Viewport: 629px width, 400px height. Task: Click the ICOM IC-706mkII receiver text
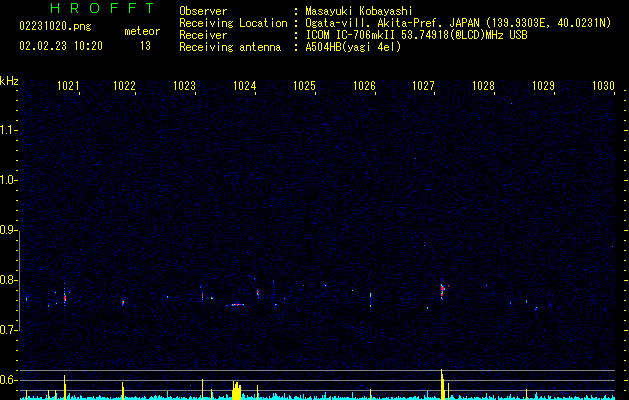[416, 35]
